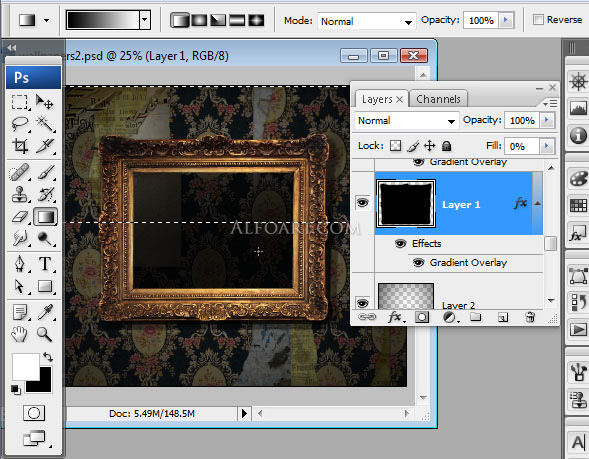Select the Hand tool

click(20, 334)
